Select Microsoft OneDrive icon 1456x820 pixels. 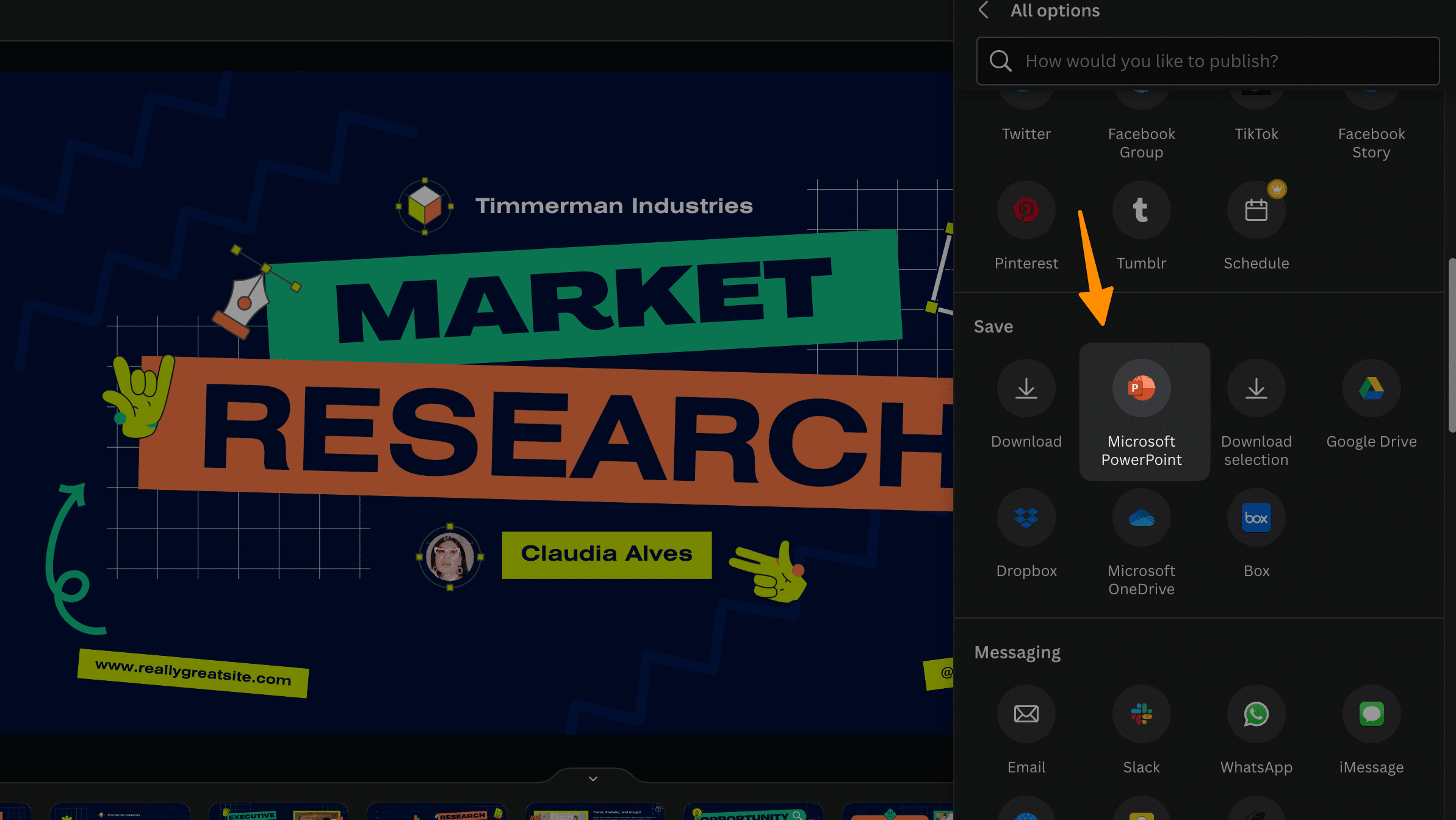pyautogui.click(x=1141, y=518)
